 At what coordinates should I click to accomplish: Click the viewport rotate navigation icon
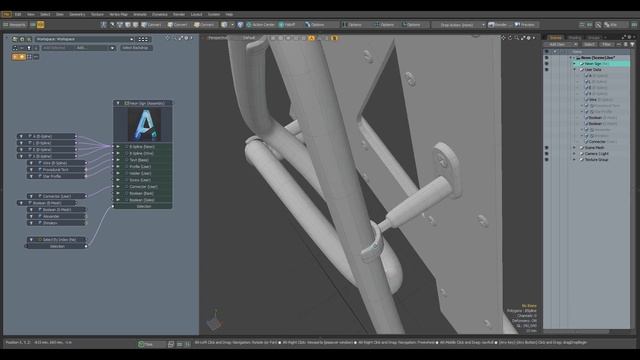click(x=510, y=38)
